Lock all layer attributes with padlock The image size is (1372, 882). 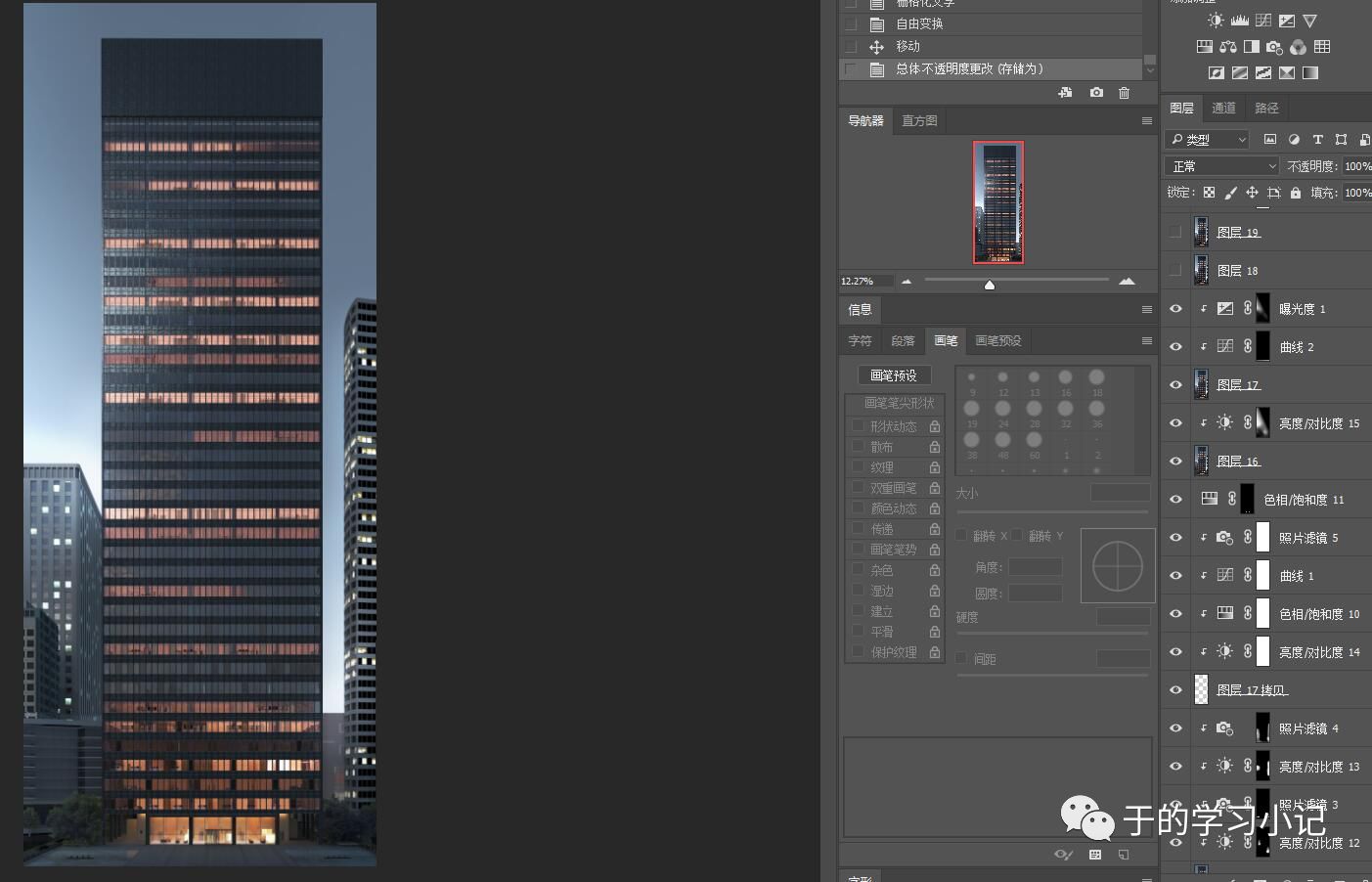point(1296,193)
